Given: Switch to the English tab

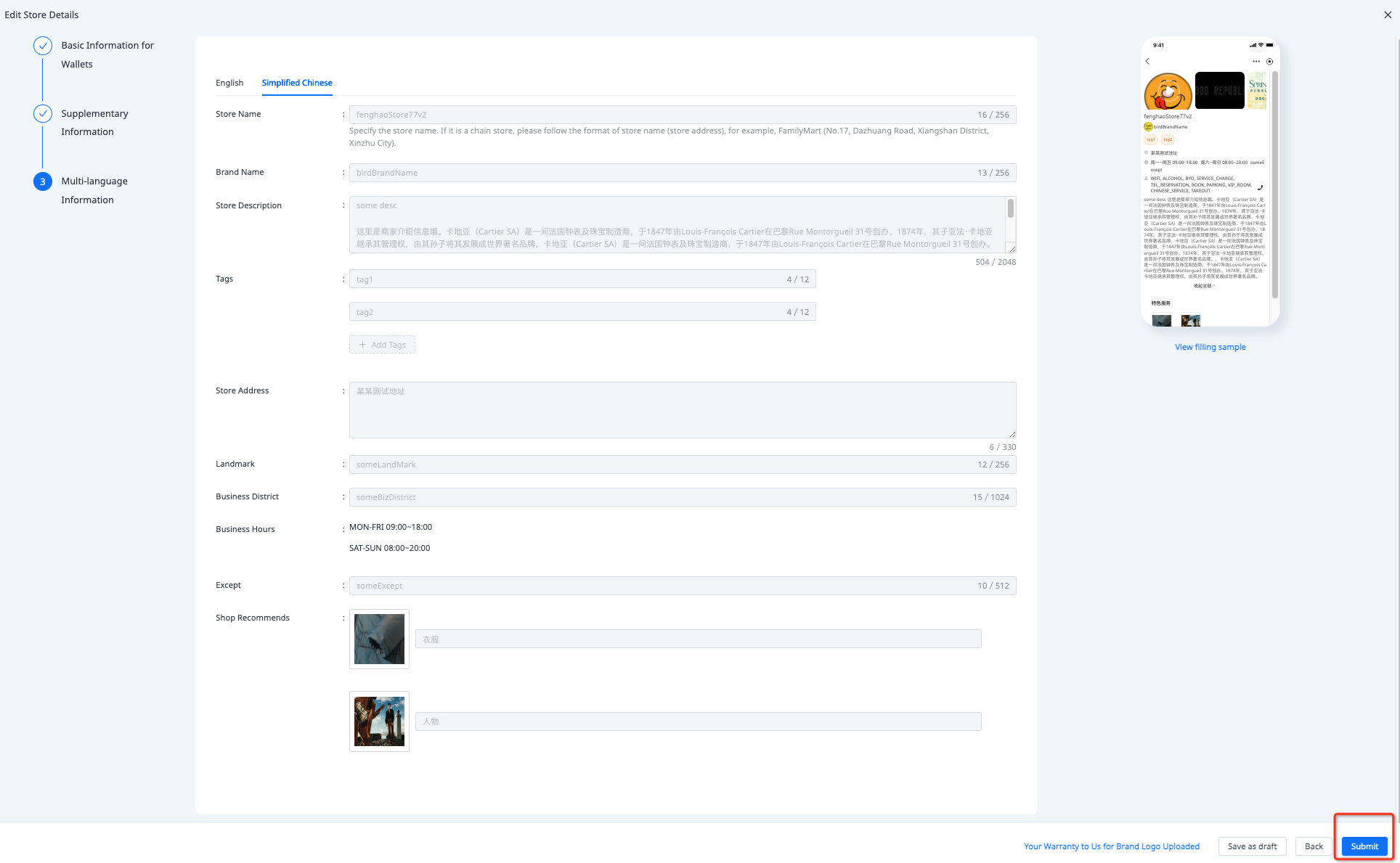Looking at the screenshot, I should tap(229, 83).
